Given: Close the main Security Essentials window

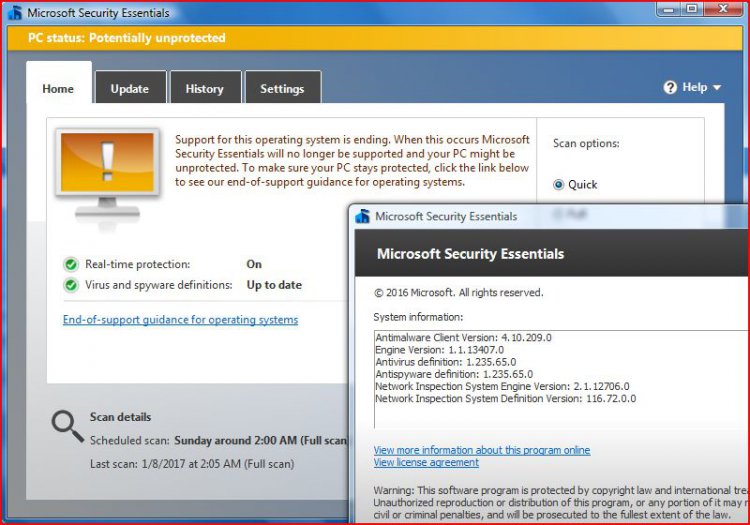Looking at the screenshot, I should pyautogui.click(x=724, y=9).
